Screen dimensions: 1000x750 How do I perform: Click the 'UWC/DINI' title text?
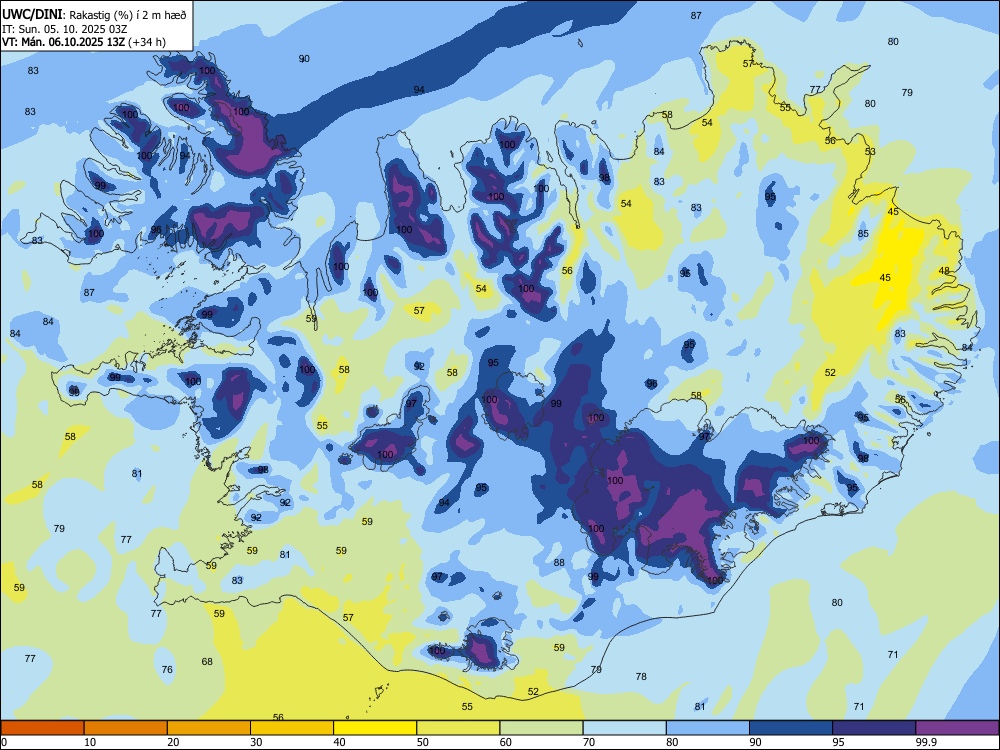(32, 15)
